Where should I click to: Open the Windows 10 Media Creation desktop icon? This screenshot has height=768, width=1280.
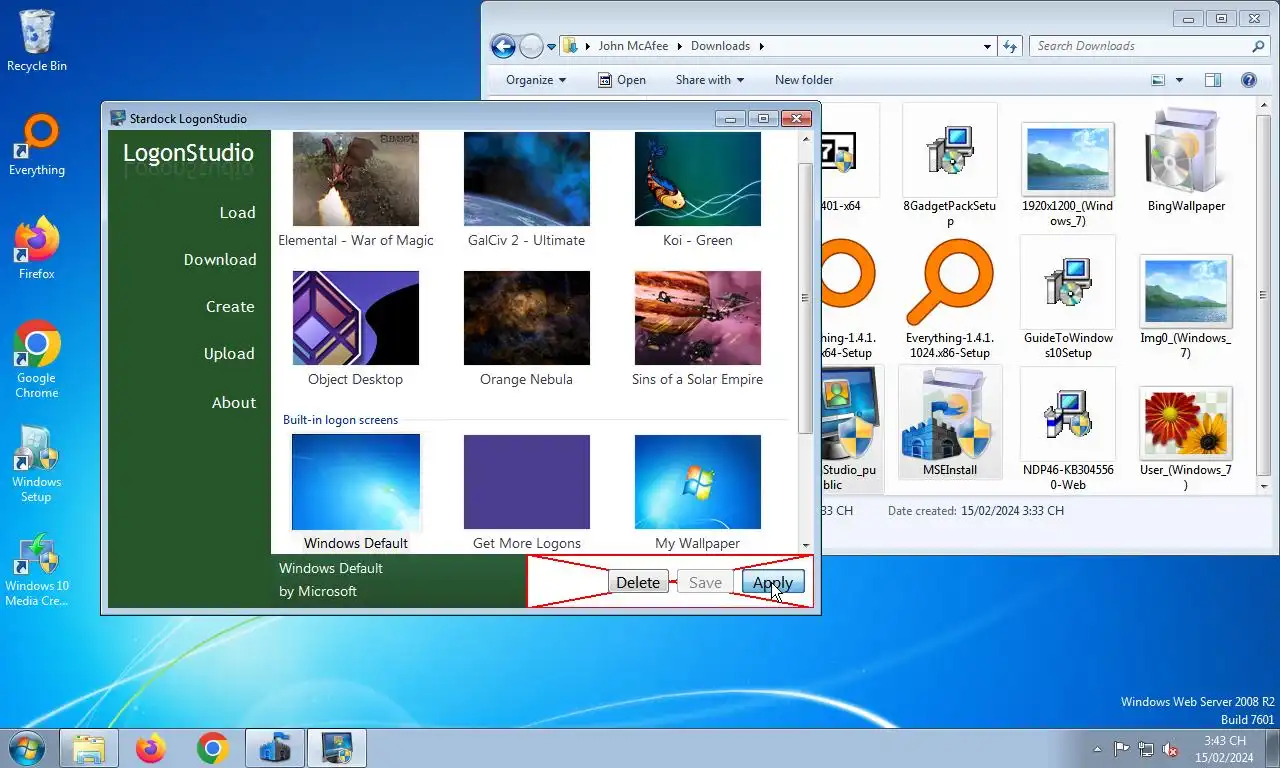(x=37, y=570)
